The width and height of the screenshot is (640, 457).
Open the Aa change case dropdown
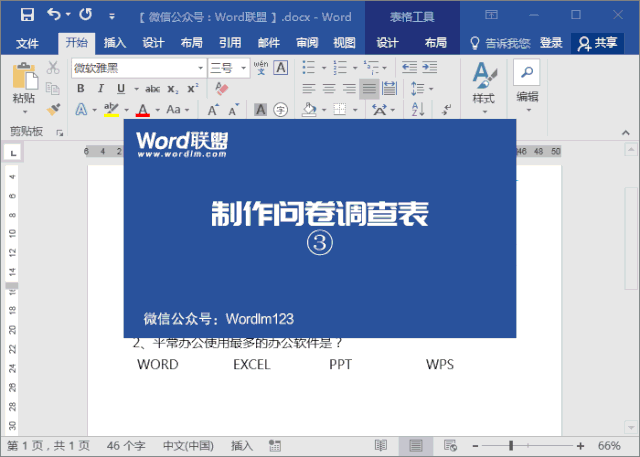click(x=178, y=109)
